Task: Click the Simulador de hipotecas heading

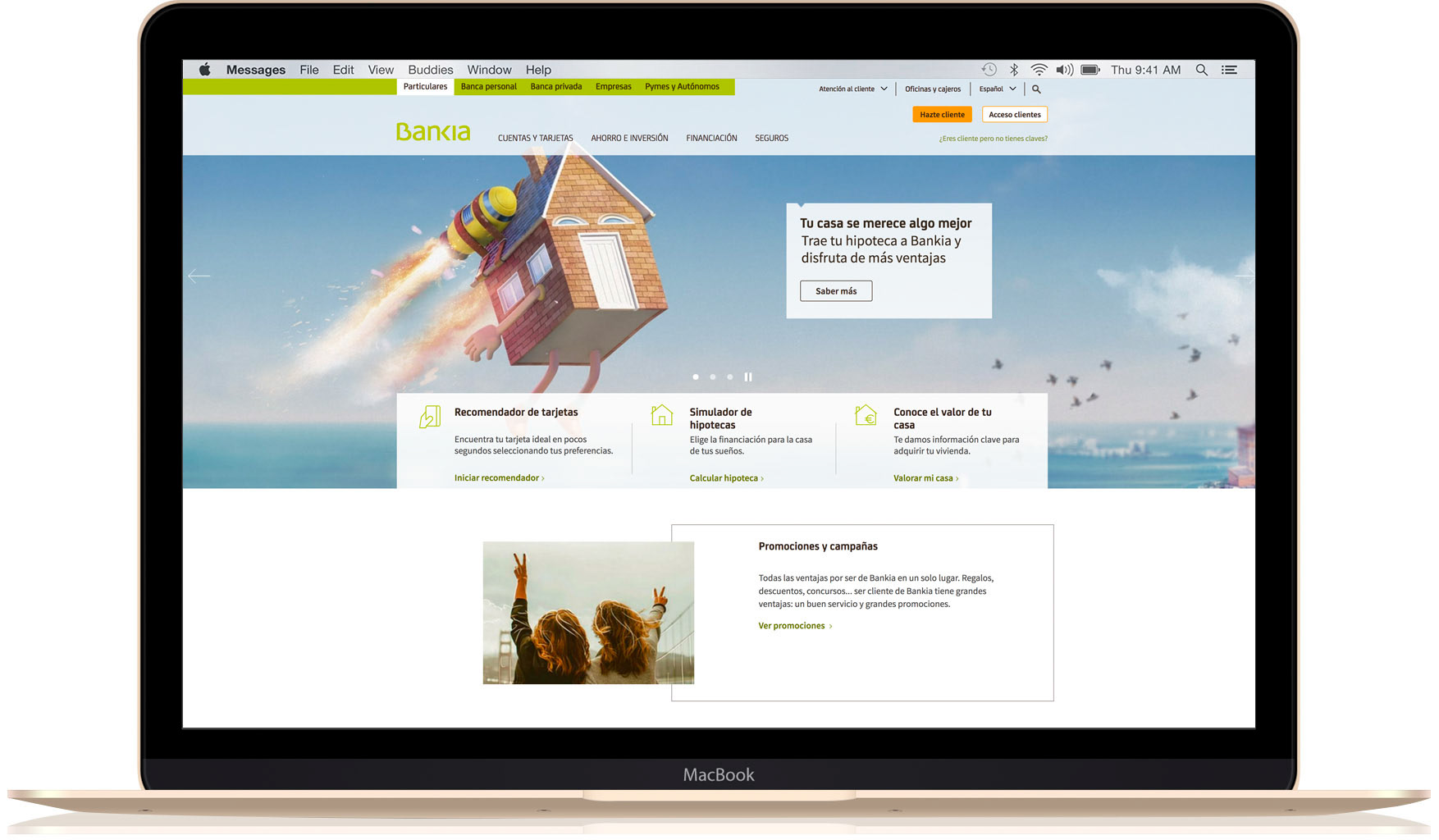Action: pyautogui.click(x=720, y=418)
